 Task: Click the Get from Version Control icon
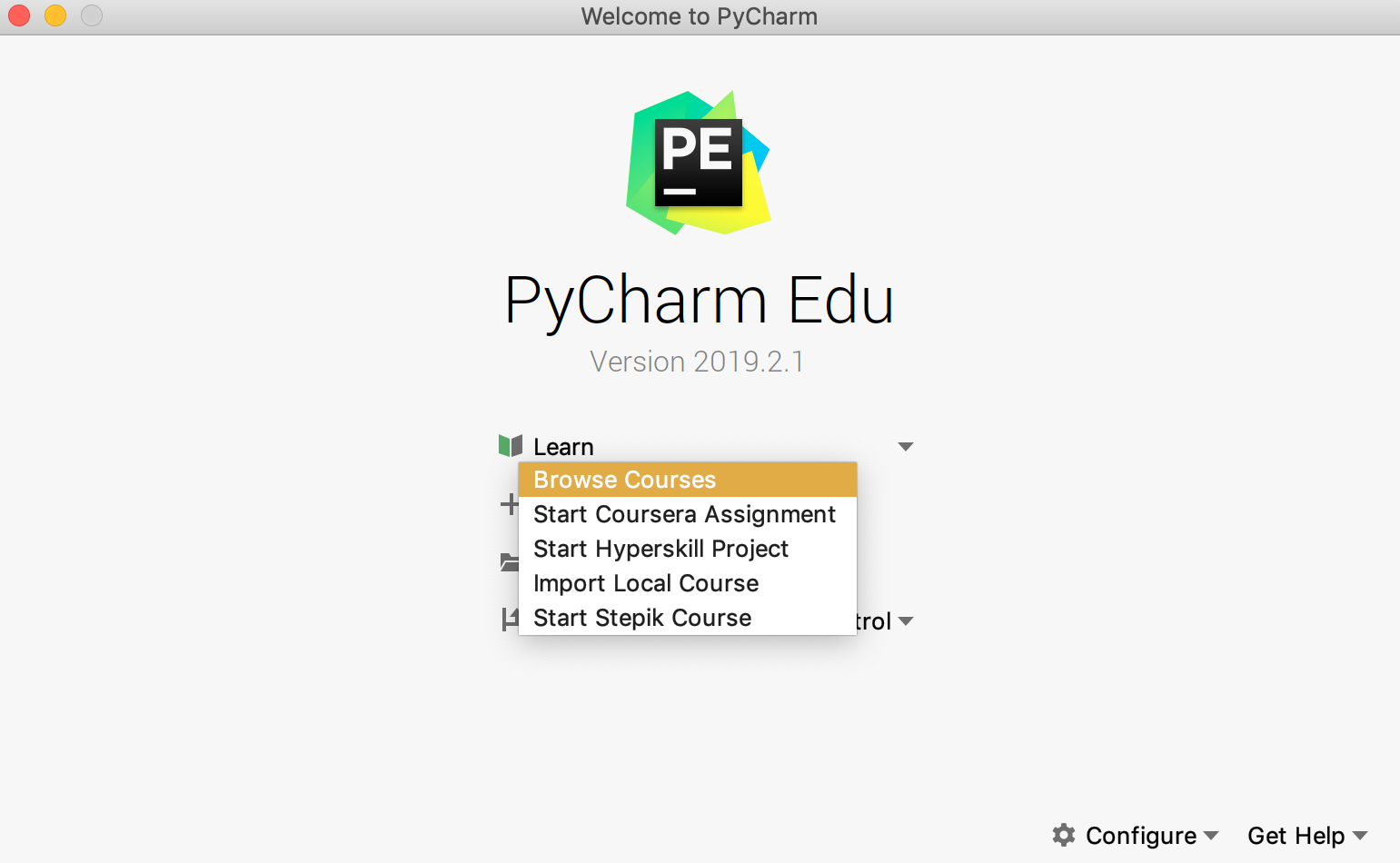tap(511, 619)
